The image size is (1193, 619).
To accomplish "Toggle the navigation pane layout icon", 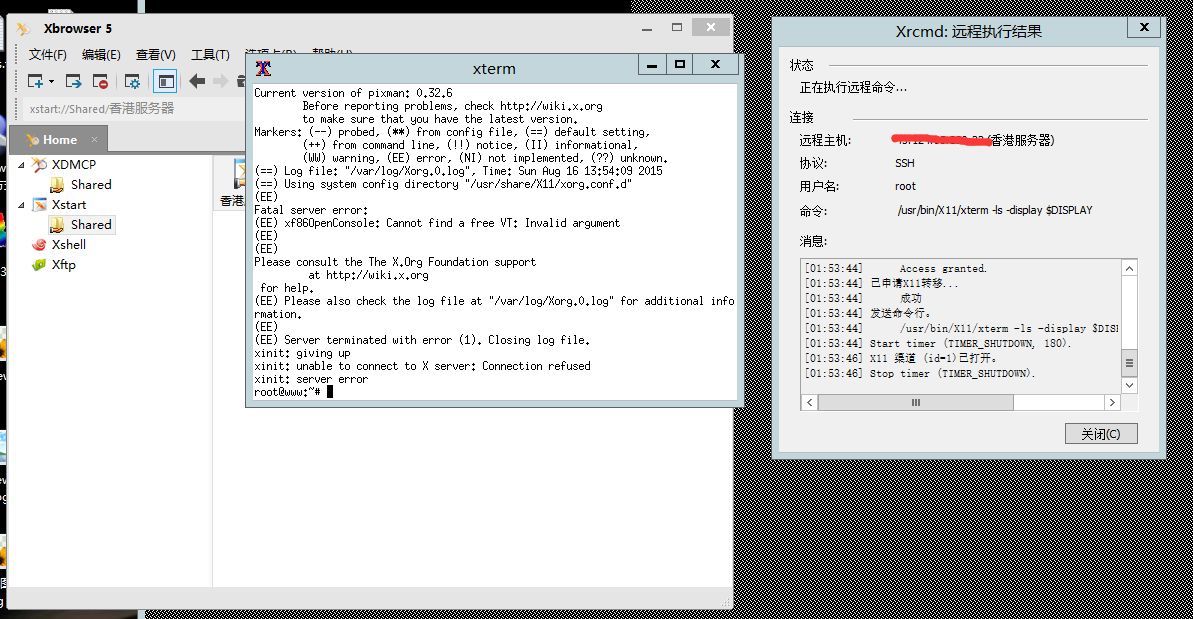I will [x=165, y=81].
